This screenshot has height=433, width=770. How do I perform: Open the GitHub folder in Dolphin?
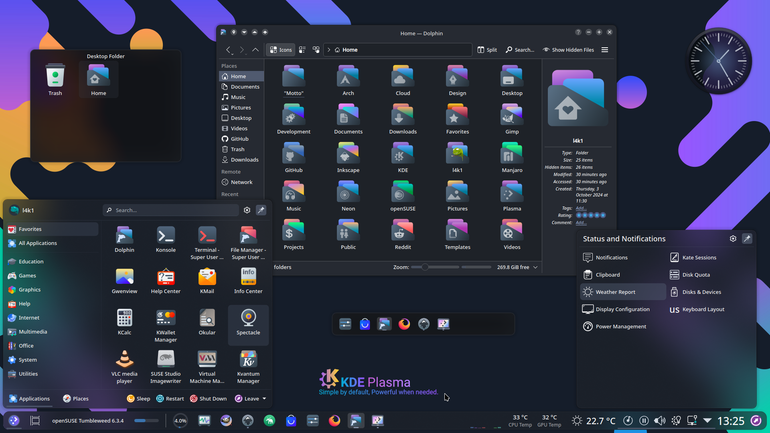293,158
